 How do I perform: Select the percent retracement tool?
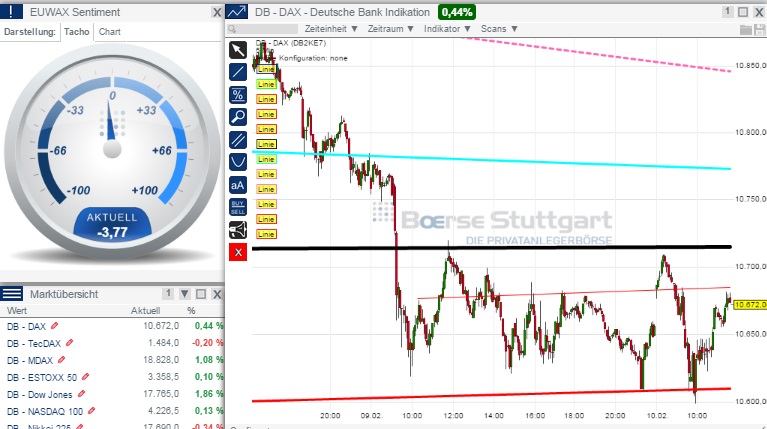[x=238, y=94]
